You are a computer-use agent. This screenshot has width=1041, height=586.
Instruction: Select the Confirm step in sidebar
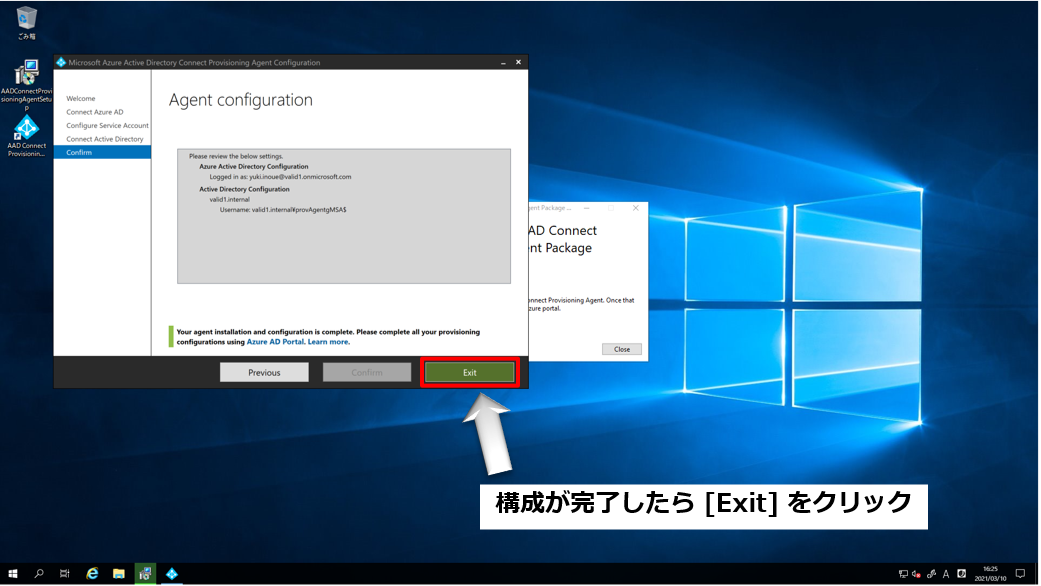click(102, 153)
